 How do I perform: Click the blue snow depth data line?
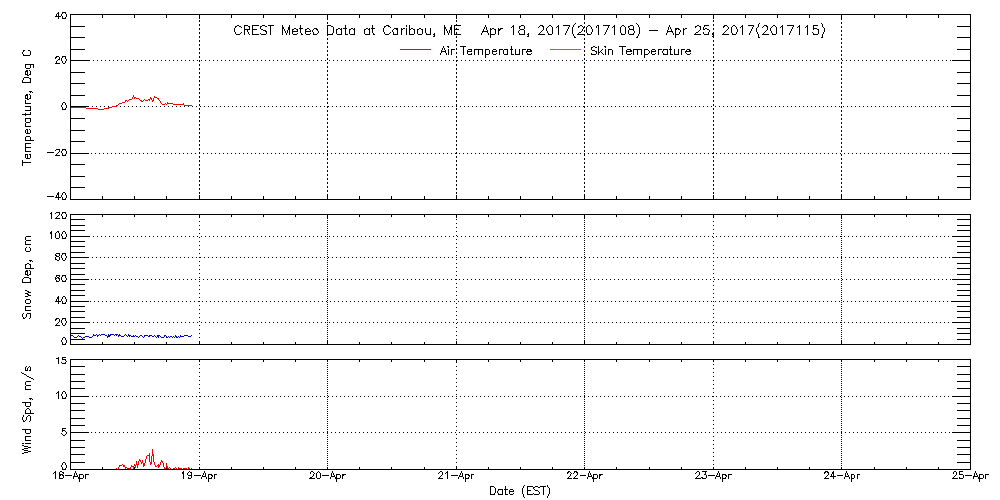tap(132, 335)
